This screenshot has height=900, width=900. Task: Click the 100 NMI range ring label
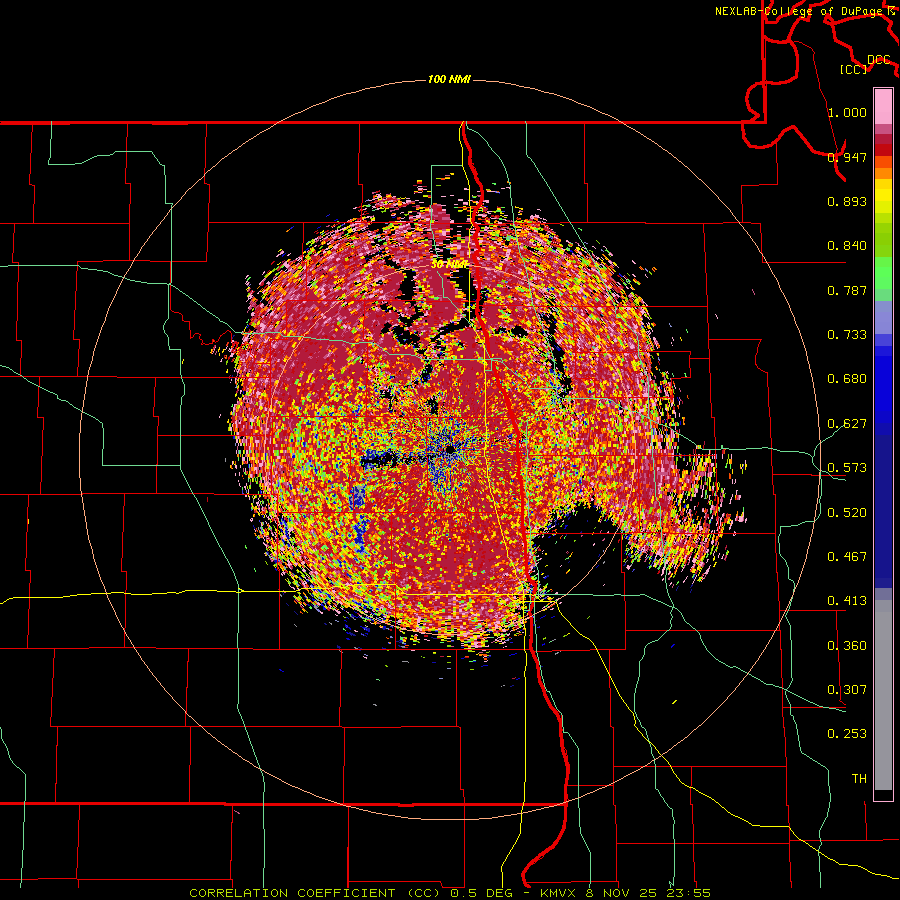449,79
